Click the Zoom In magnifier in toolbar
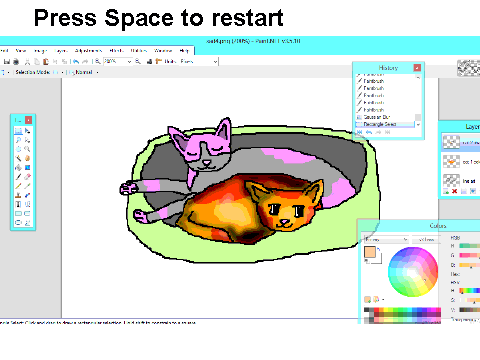 point(138,61)
